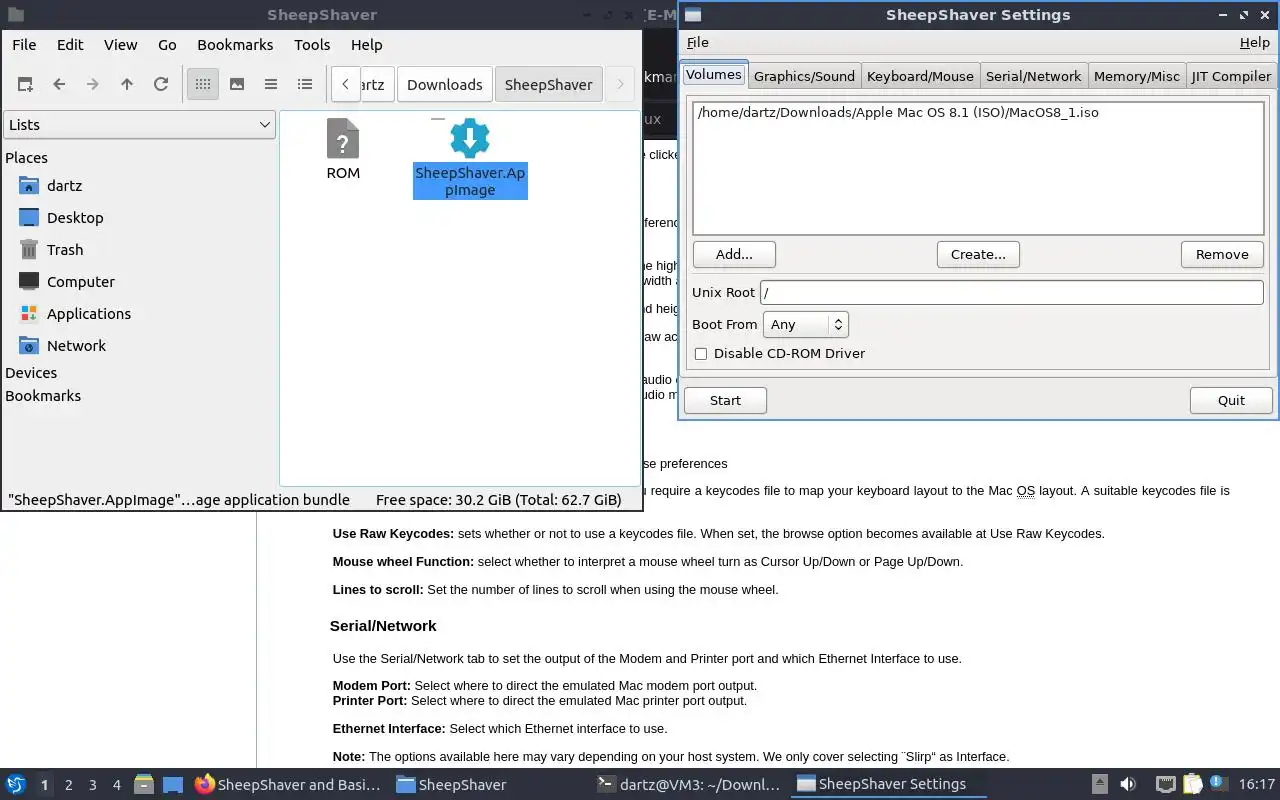Click the Devices section header in sidebar
This screenshot has height=800, width=1280.
[31, 372]
